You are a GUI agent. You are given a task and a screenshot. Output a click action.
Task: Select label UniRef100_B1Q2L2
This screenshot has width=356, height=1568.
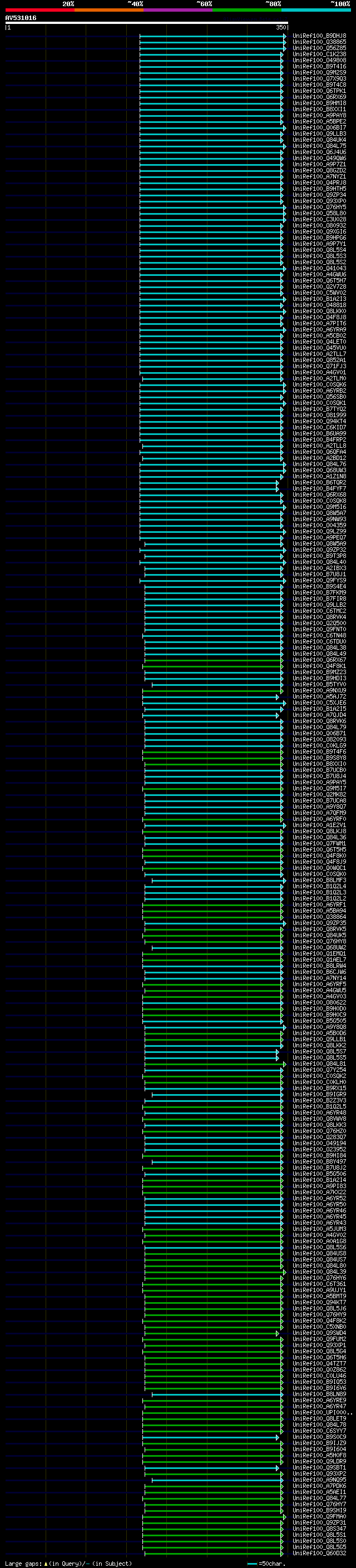[319, 898]
